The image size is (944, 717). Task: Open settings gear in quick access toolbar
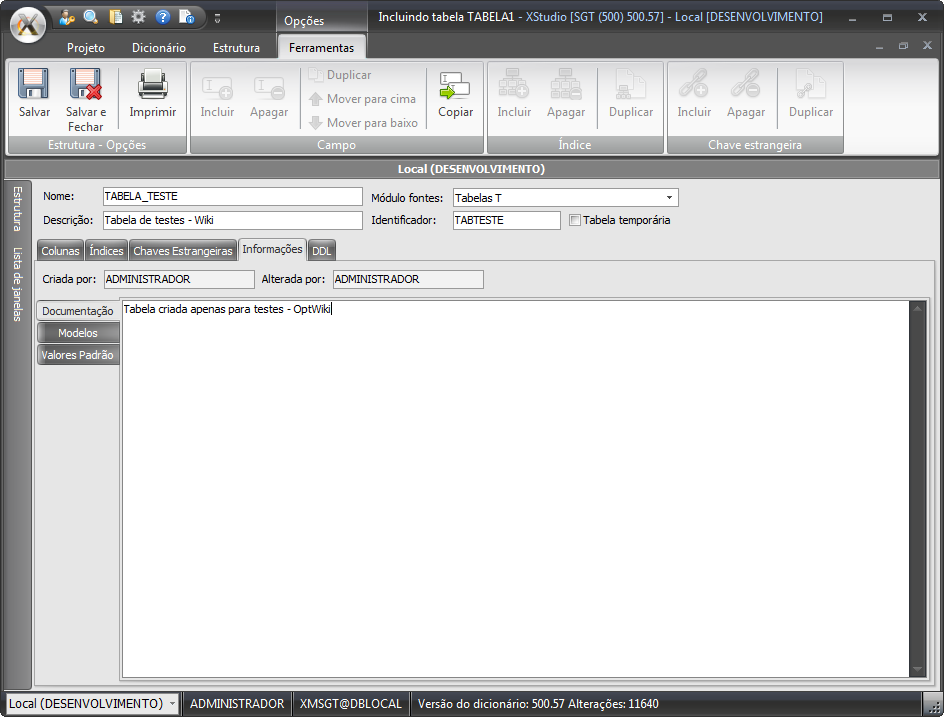click(x=138, y=17)
